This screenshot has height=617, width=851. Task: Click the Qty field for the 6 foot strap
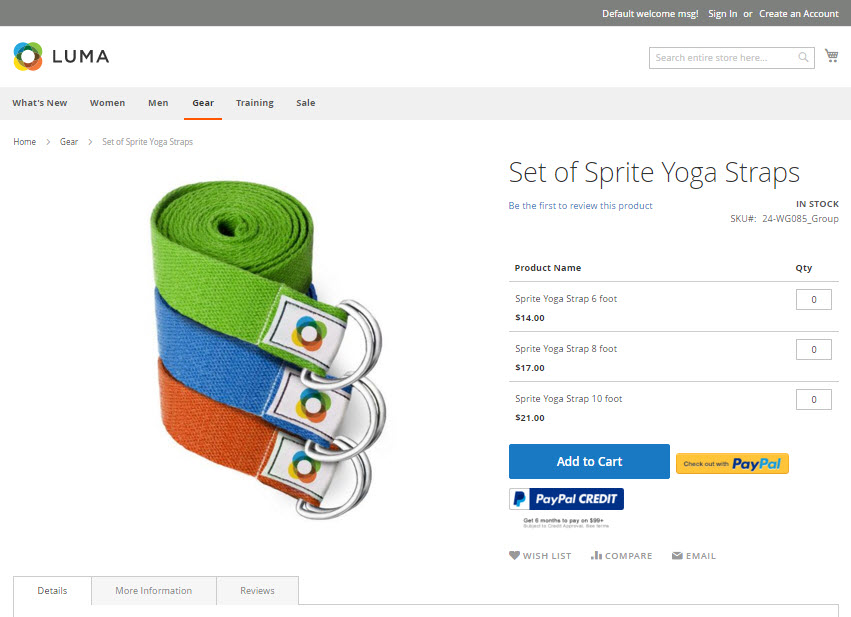click(813, 299)
